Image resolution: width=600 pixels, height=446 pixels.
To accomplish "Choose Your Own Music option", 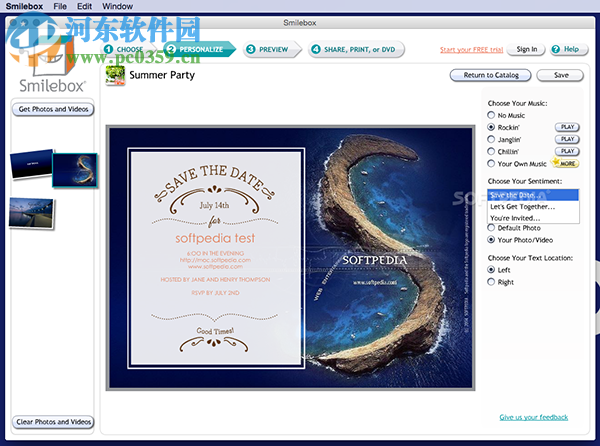I will point(491,164).
